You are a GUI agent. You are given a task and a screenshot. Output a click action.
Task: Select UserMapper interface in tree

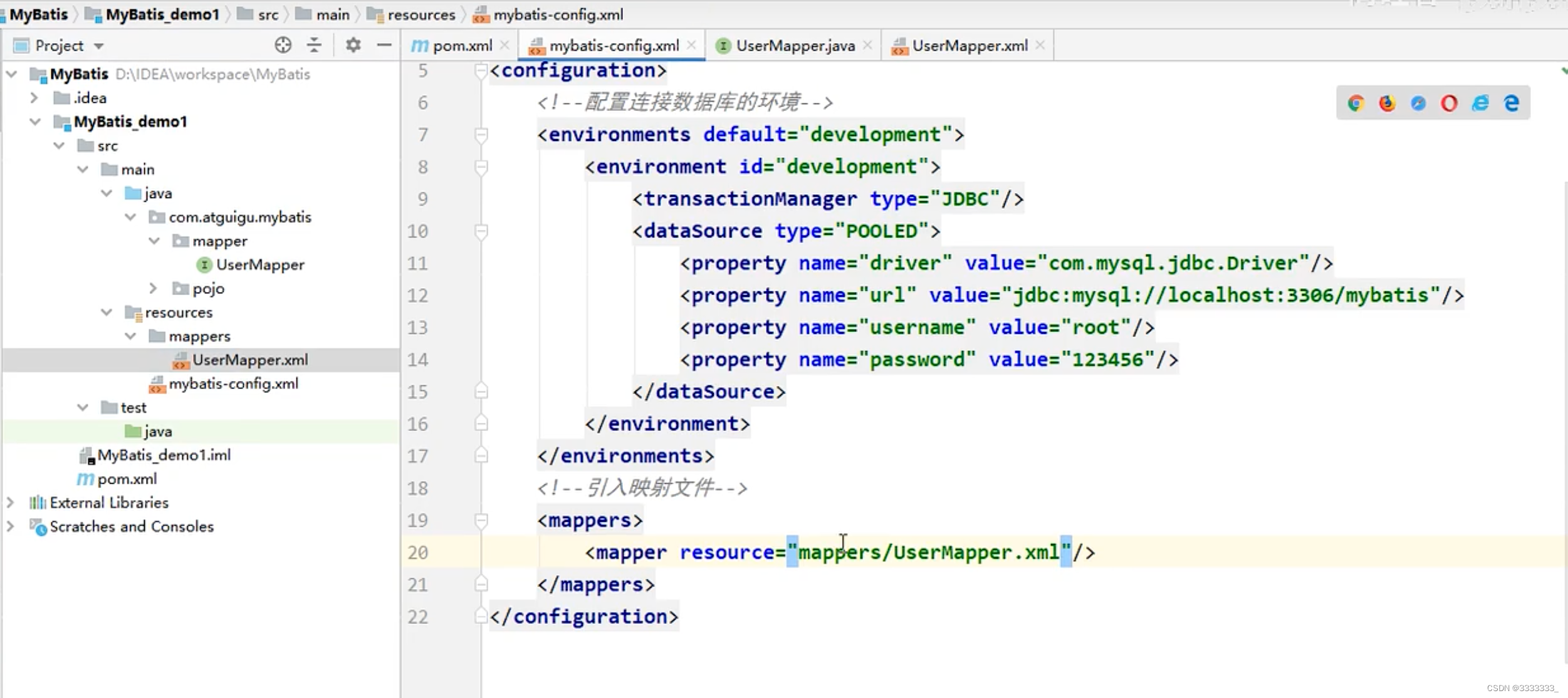pos(251,264)
